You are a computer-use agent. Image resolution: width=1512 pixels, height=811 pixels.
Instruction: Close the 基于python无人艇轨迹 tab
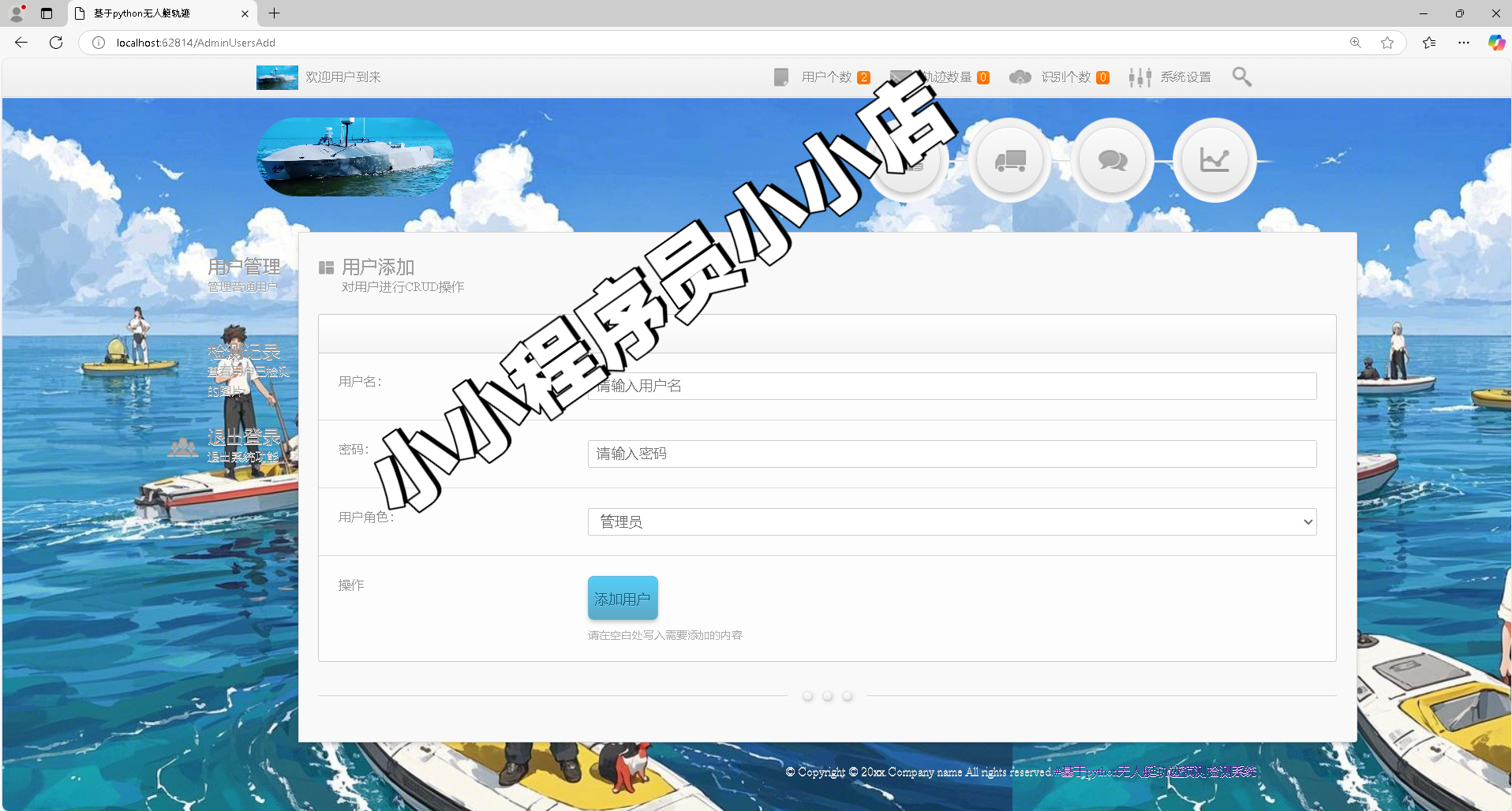[245, 13]
